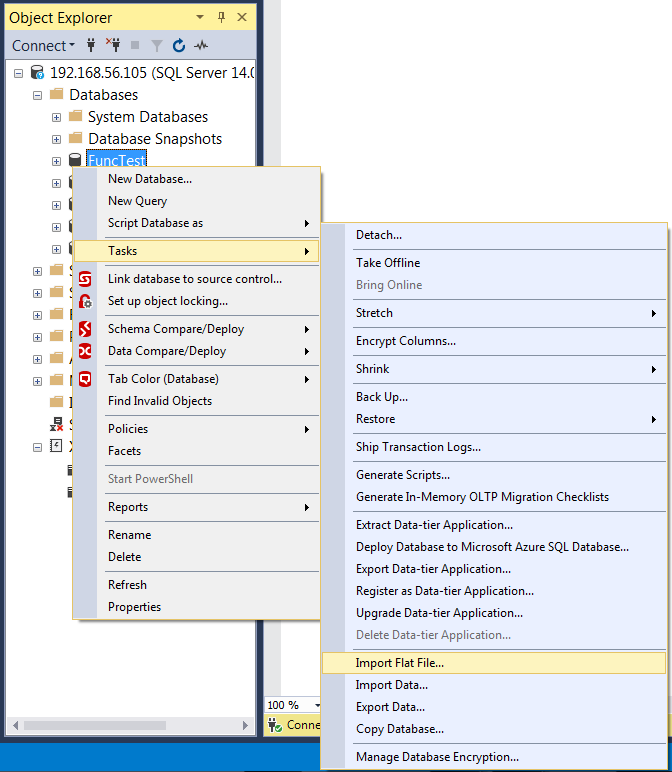Select Import Flat File from Tasks submenu
This screenshot has width=672, height=772.
pos(400,663)
